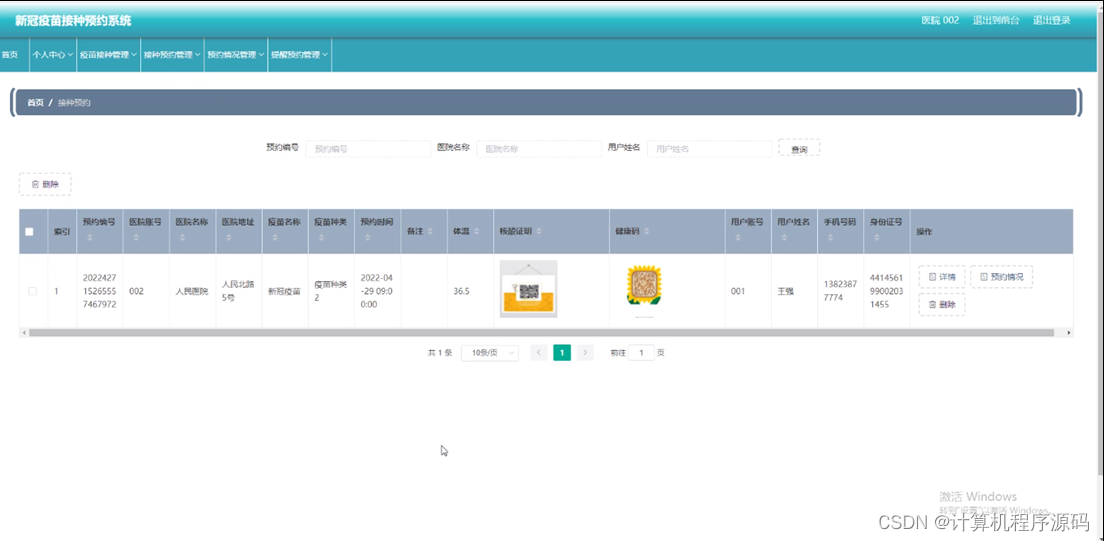1104x541 pixels.
Task: Expand the 接种预约管理 menu arrow
Action: click(x=197, y=55)
